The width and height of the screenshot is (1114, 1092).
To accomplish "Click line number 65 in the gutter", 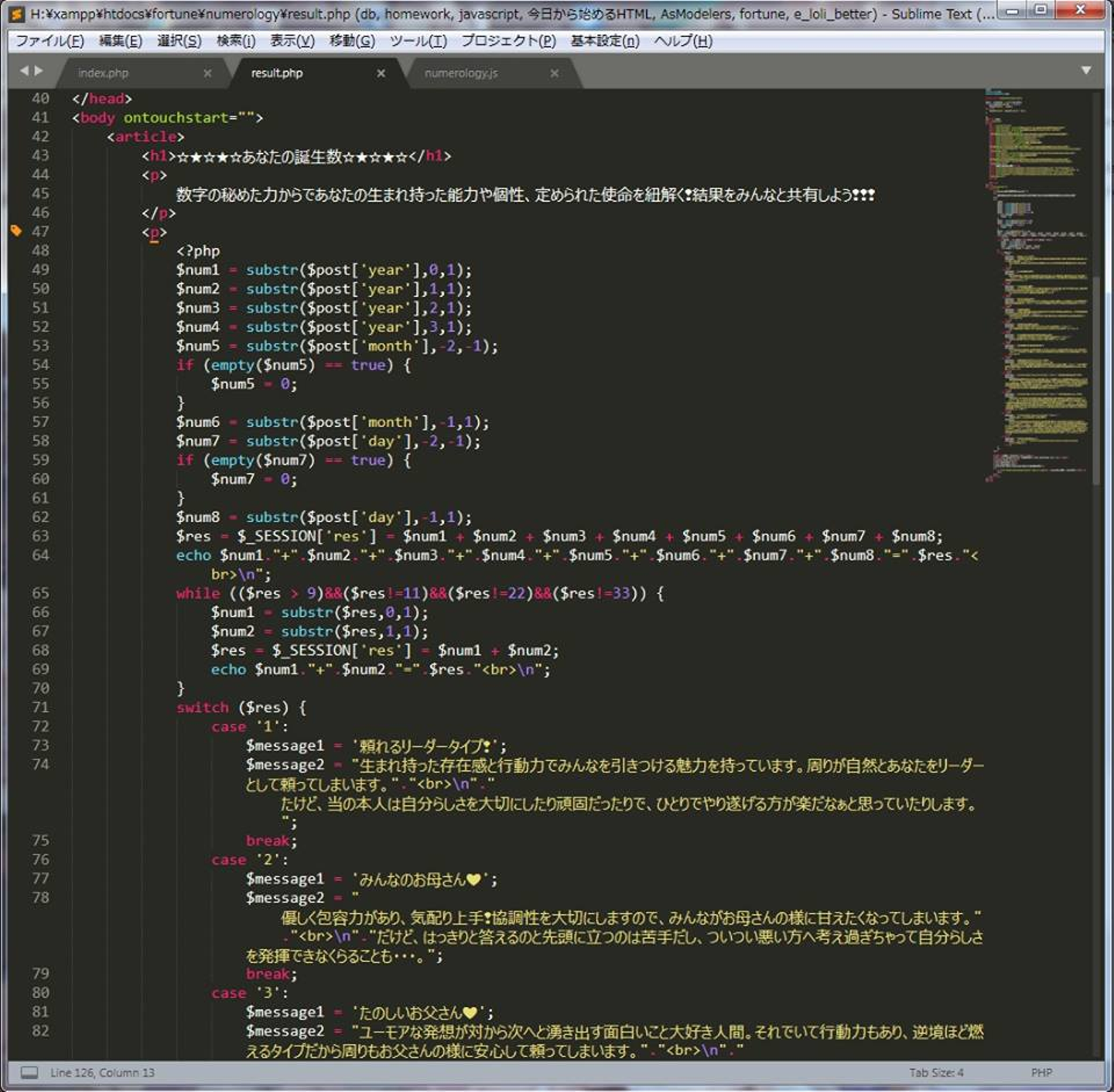I will [40, 593].
